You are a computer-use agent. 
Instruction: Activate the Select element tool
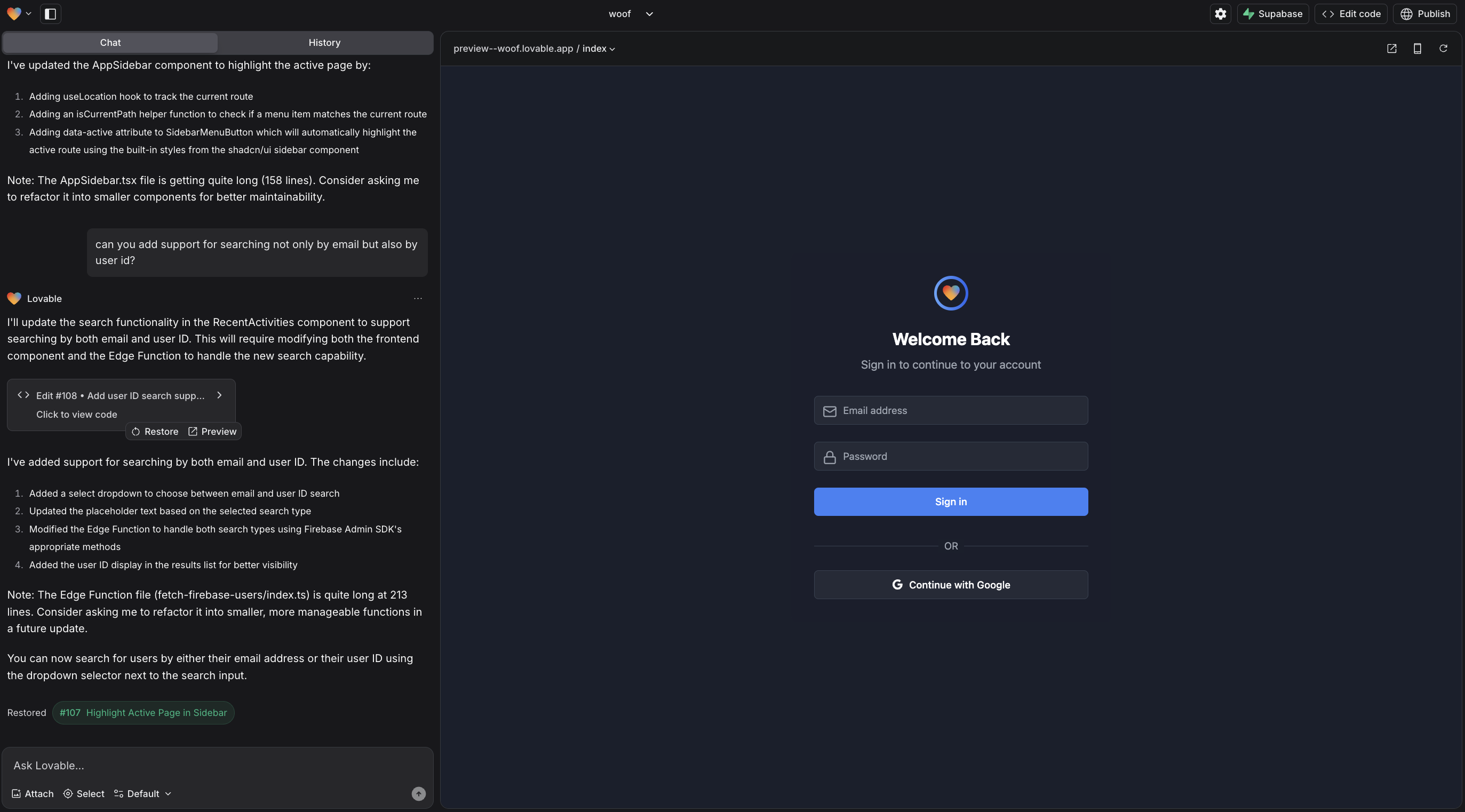[x=83, y=793]
